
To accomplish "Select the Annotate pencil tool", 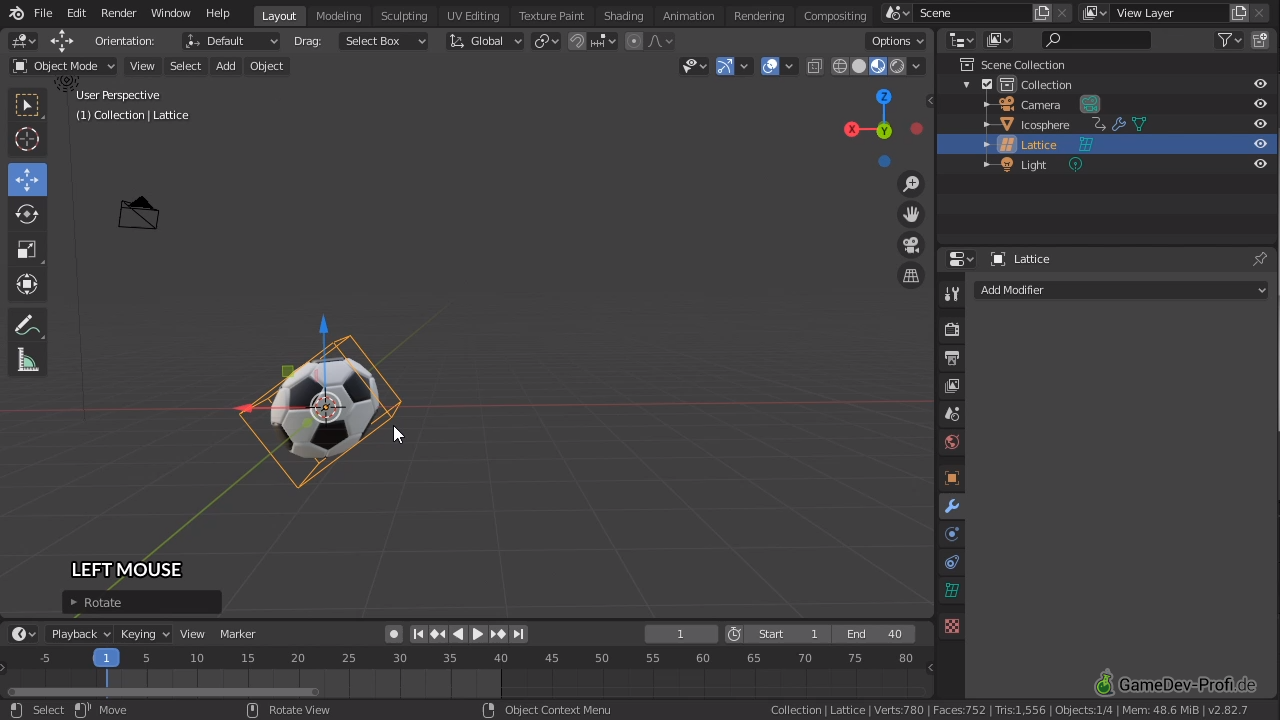I will (x=27, y=325).
